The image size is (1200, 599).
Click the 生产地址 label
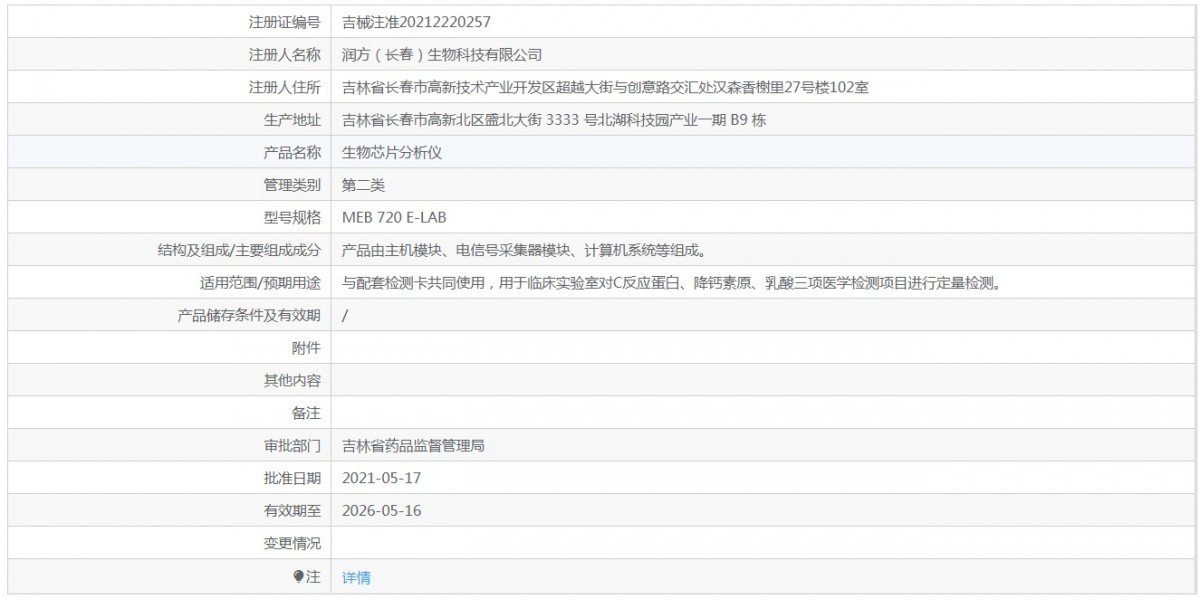tap(292, 120)
